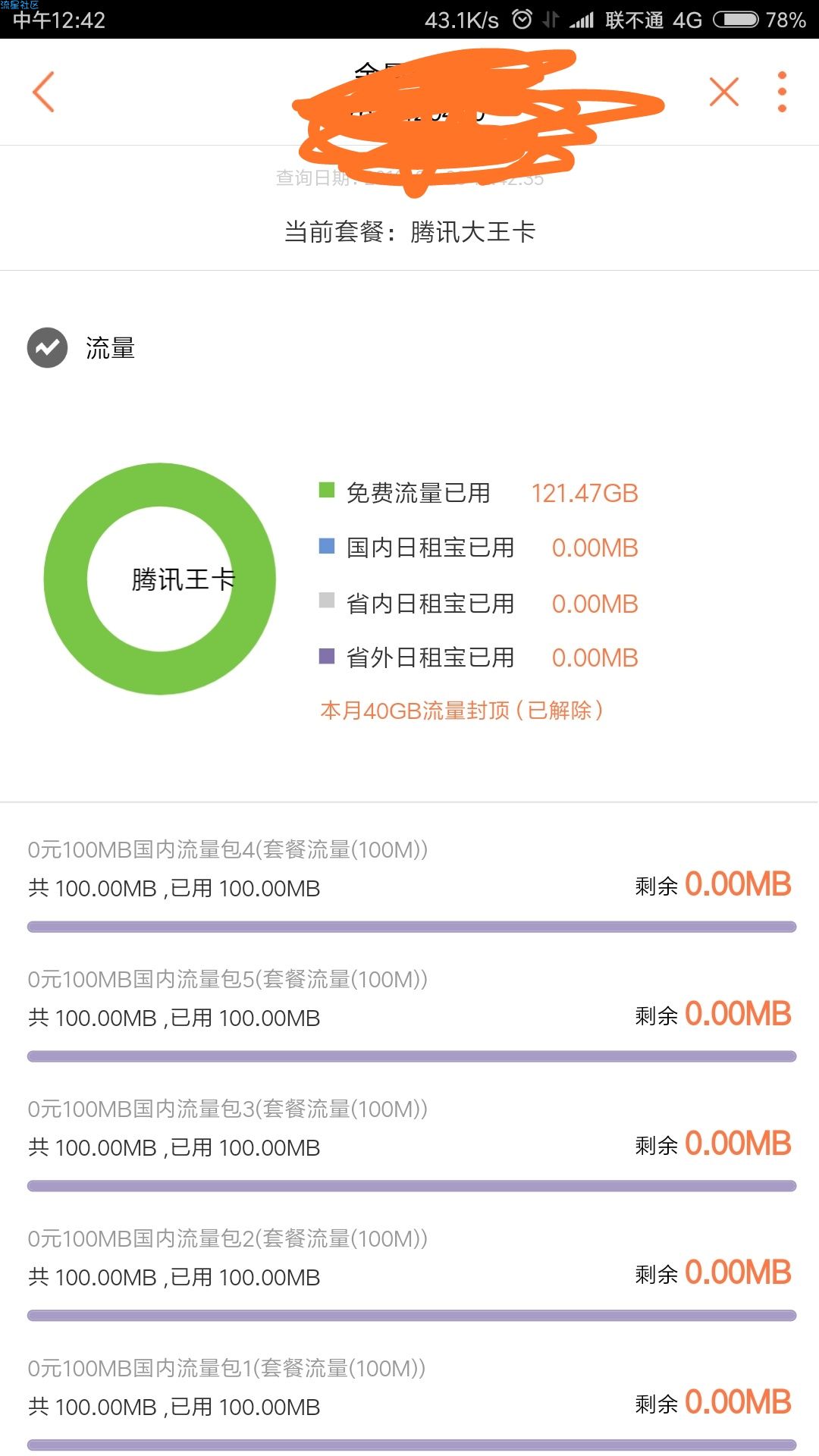The height and width of the screenshot is (1456, 819).
Task: Open 0元100MB国内流量包3 entry
Action: click(x=227, y=1109)
